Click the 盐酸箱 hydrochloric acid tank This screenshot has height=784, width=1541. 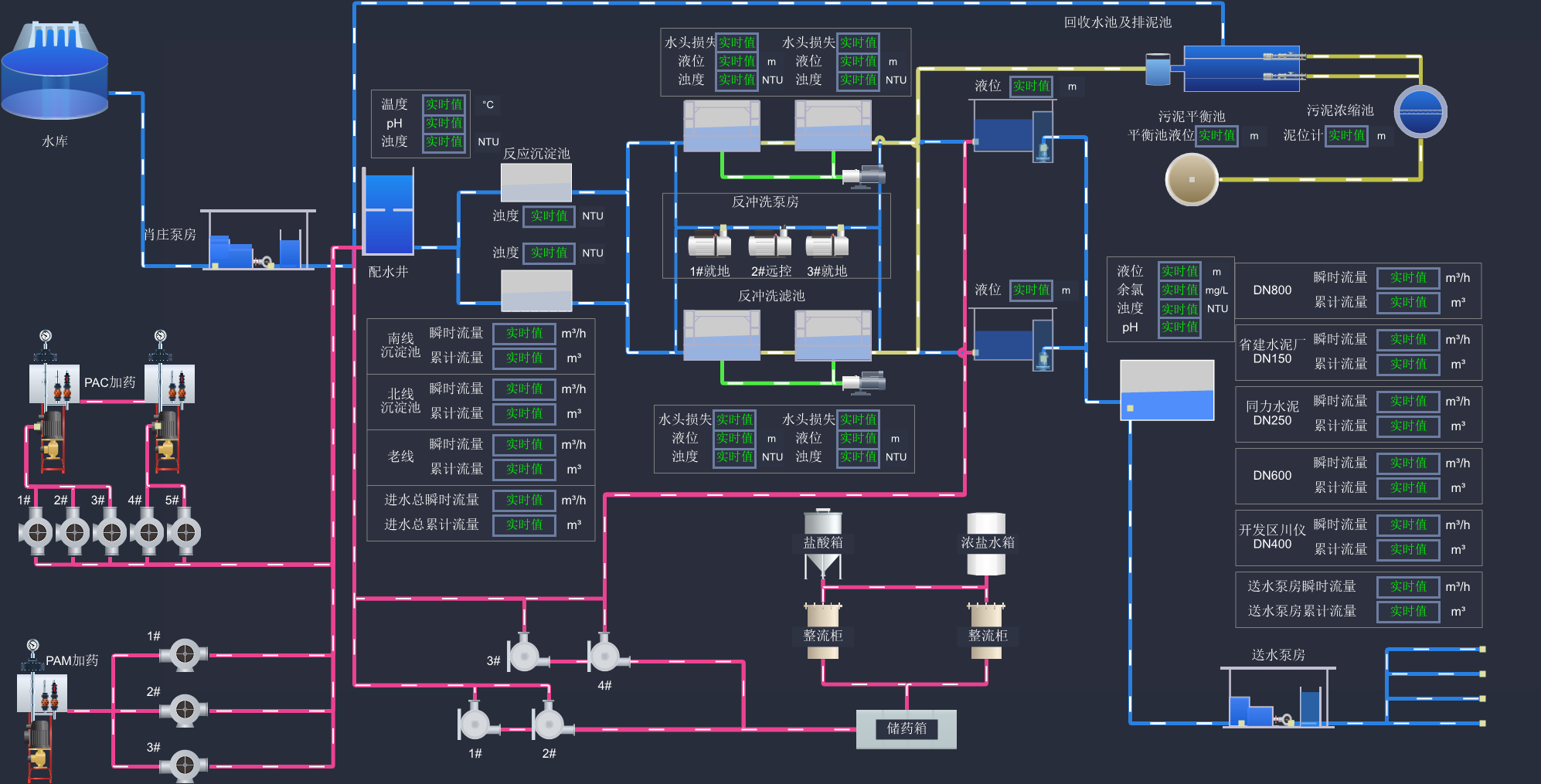[823, 543]
